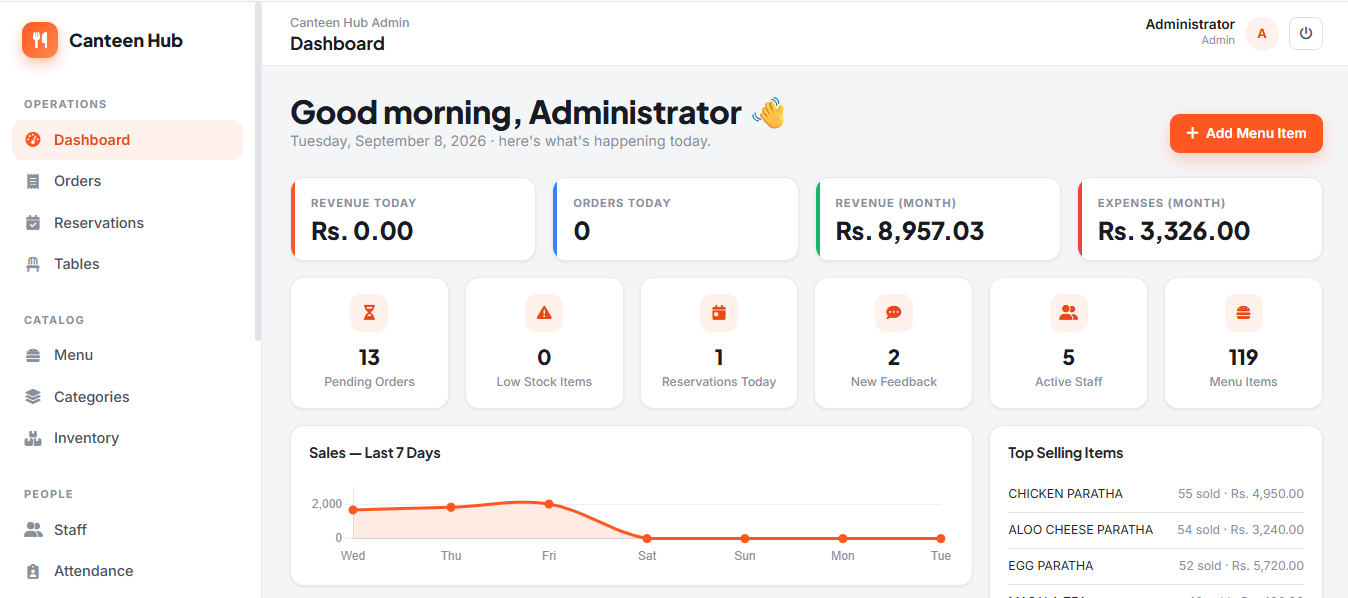Image resolution: width=1348 pixels, height=598 pixels.
Task: Open the Dashboard menu item
Action: click(127, 140)
